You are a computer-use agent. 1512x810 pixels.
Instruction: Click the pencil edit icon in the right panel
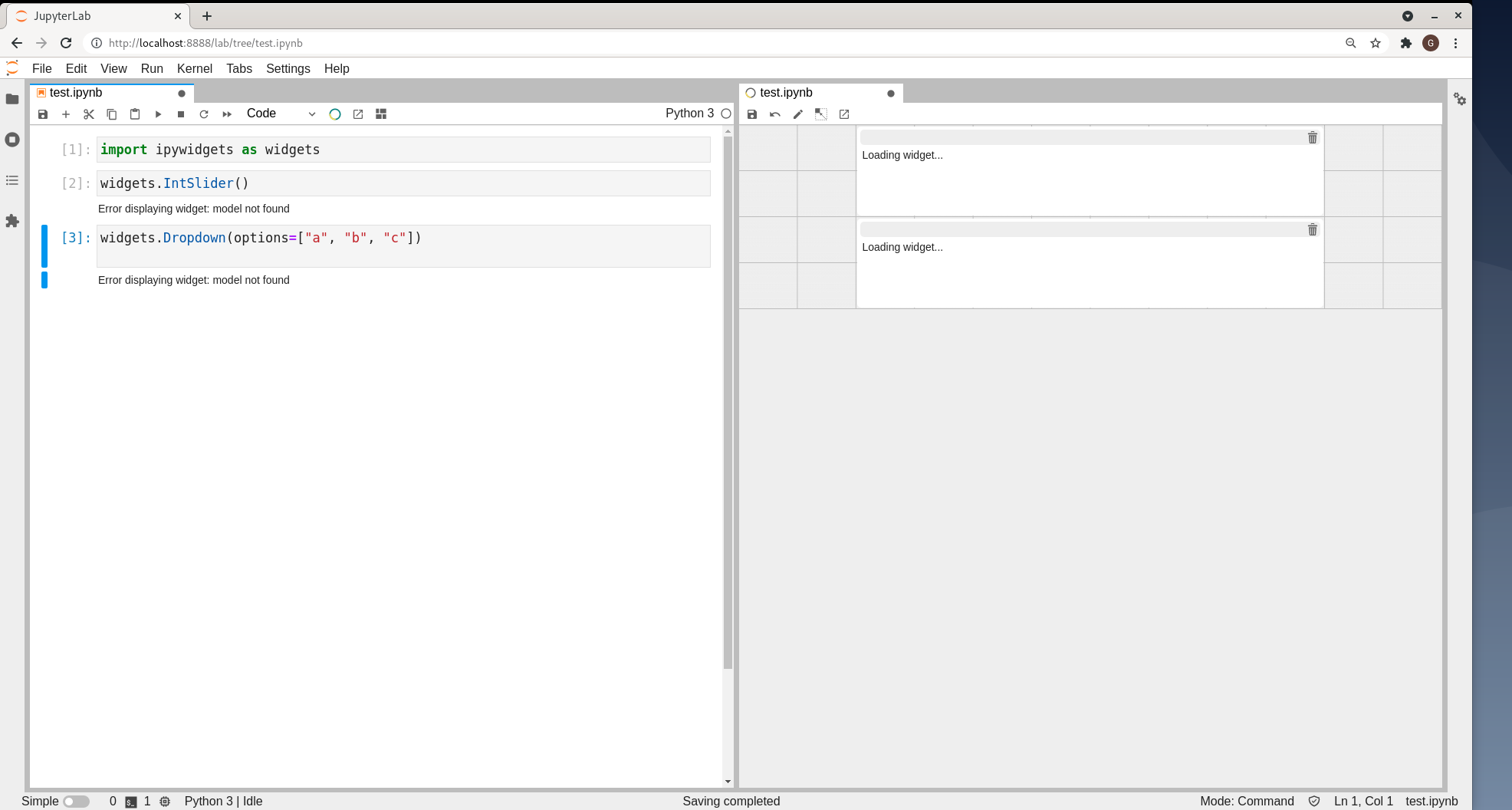[797, 114]
